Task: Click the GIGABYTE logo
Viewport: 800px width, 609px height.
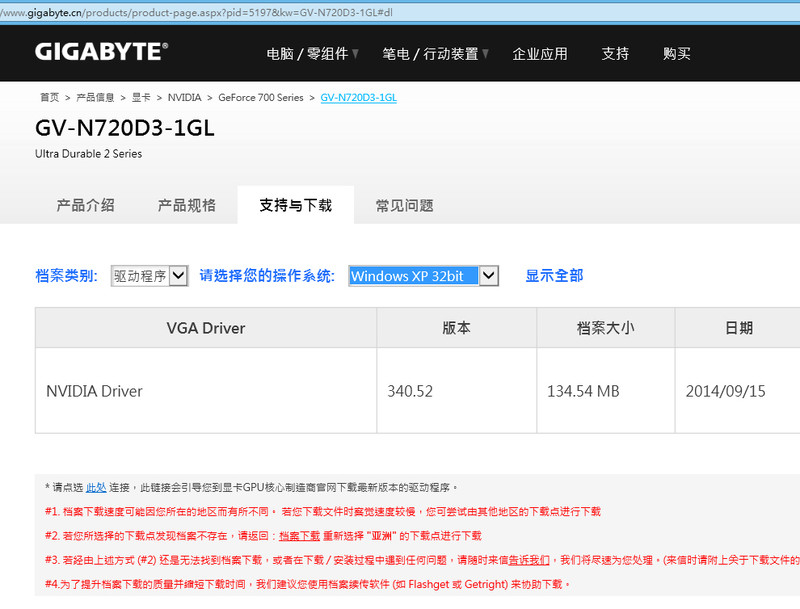Action: (101, 52)
